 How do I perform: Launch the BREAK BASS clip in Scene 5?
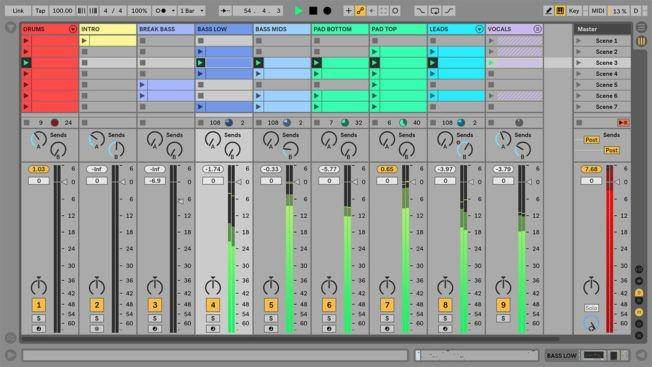[143, 85]
